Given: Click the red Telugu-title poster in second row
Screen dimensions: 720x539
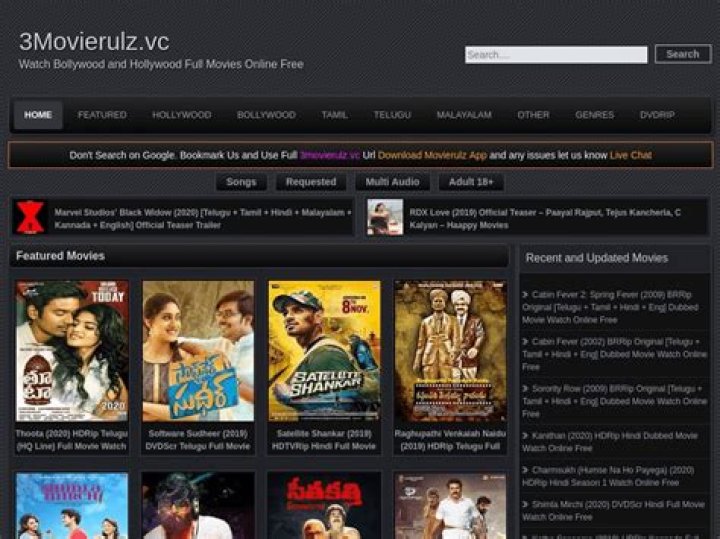Looking at the screenshot, I should (324, 506).
